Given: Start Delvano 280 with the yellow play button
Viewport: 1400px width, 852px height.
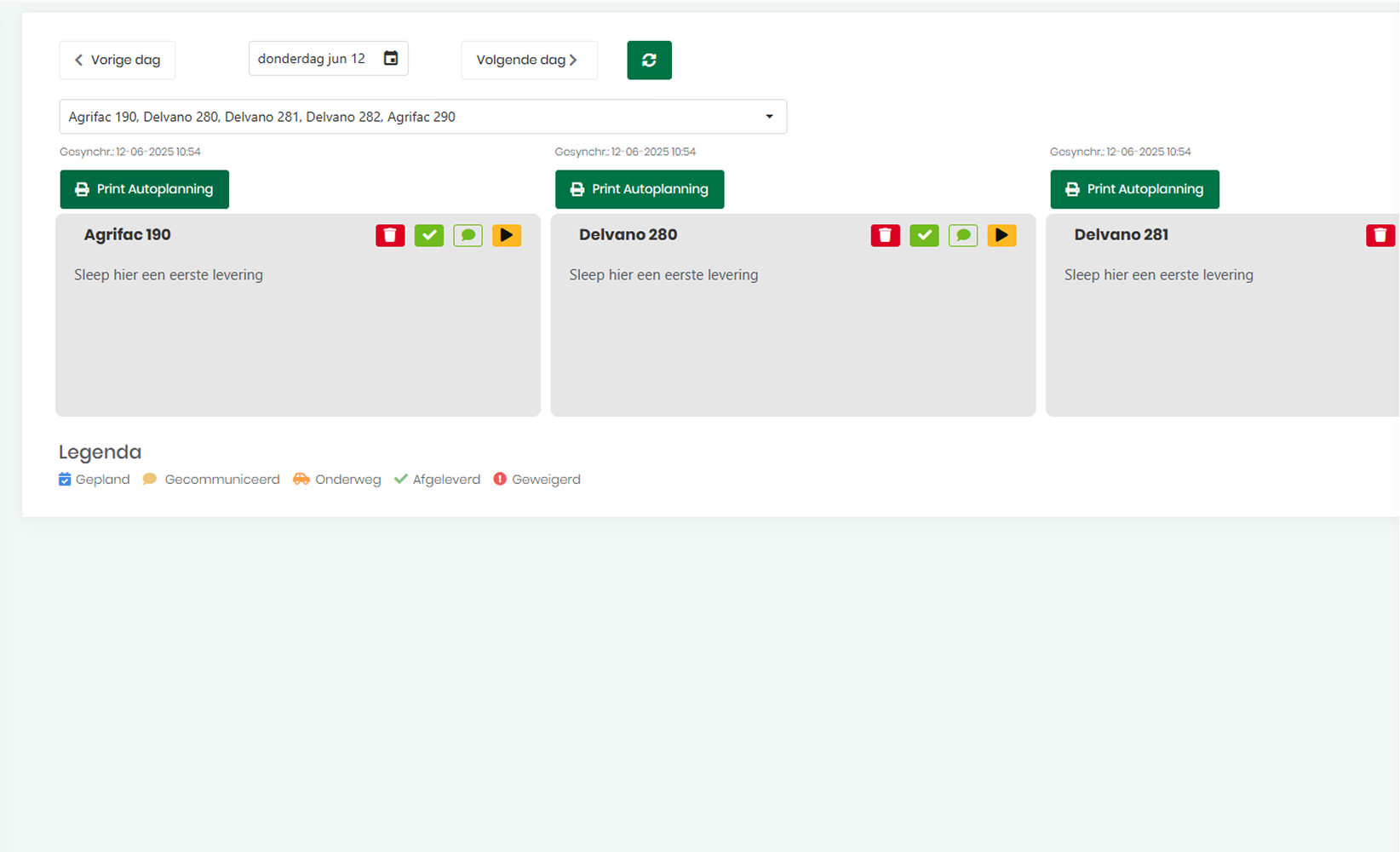Looking at the screenshot, I should [1001, 235].
